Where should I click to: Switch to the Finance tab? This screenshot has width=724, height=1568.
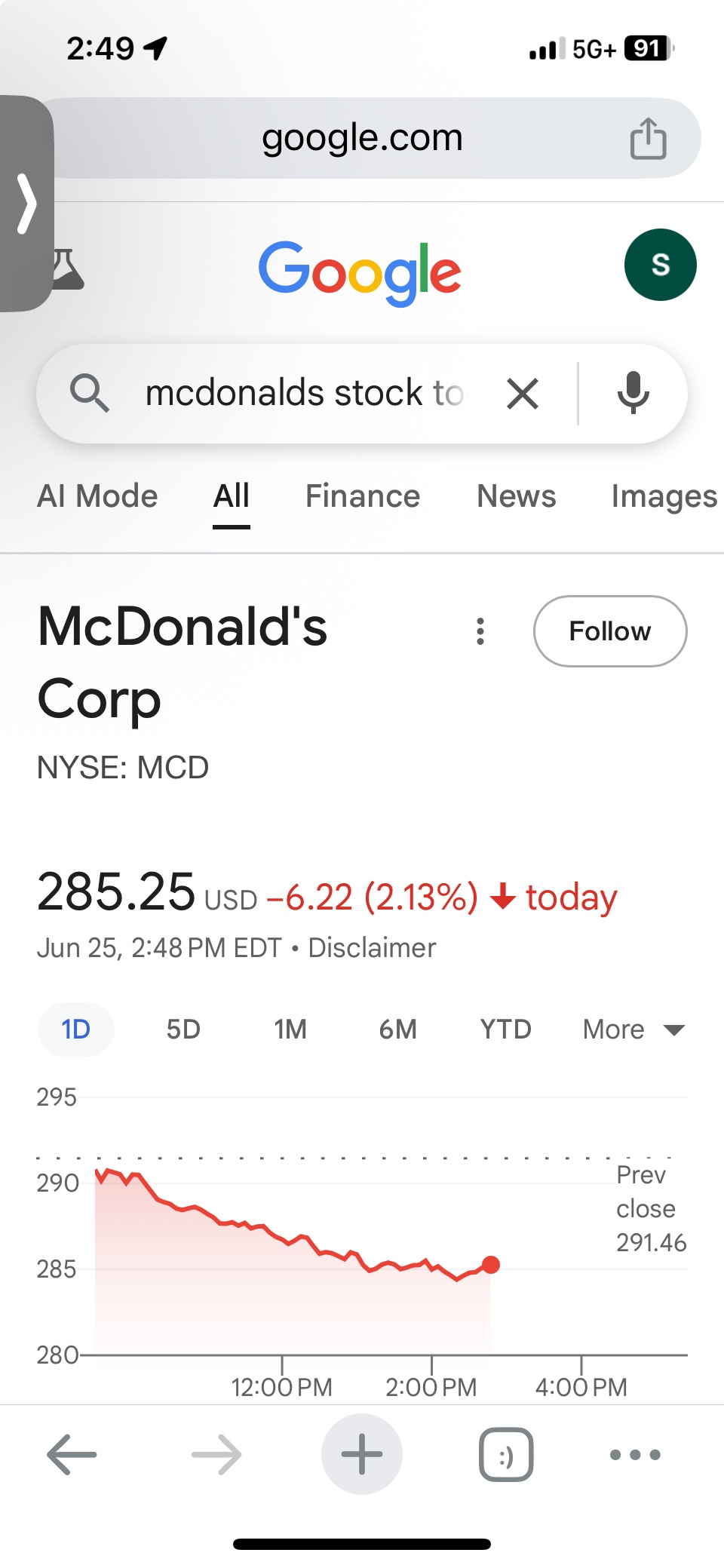point(363,496)
